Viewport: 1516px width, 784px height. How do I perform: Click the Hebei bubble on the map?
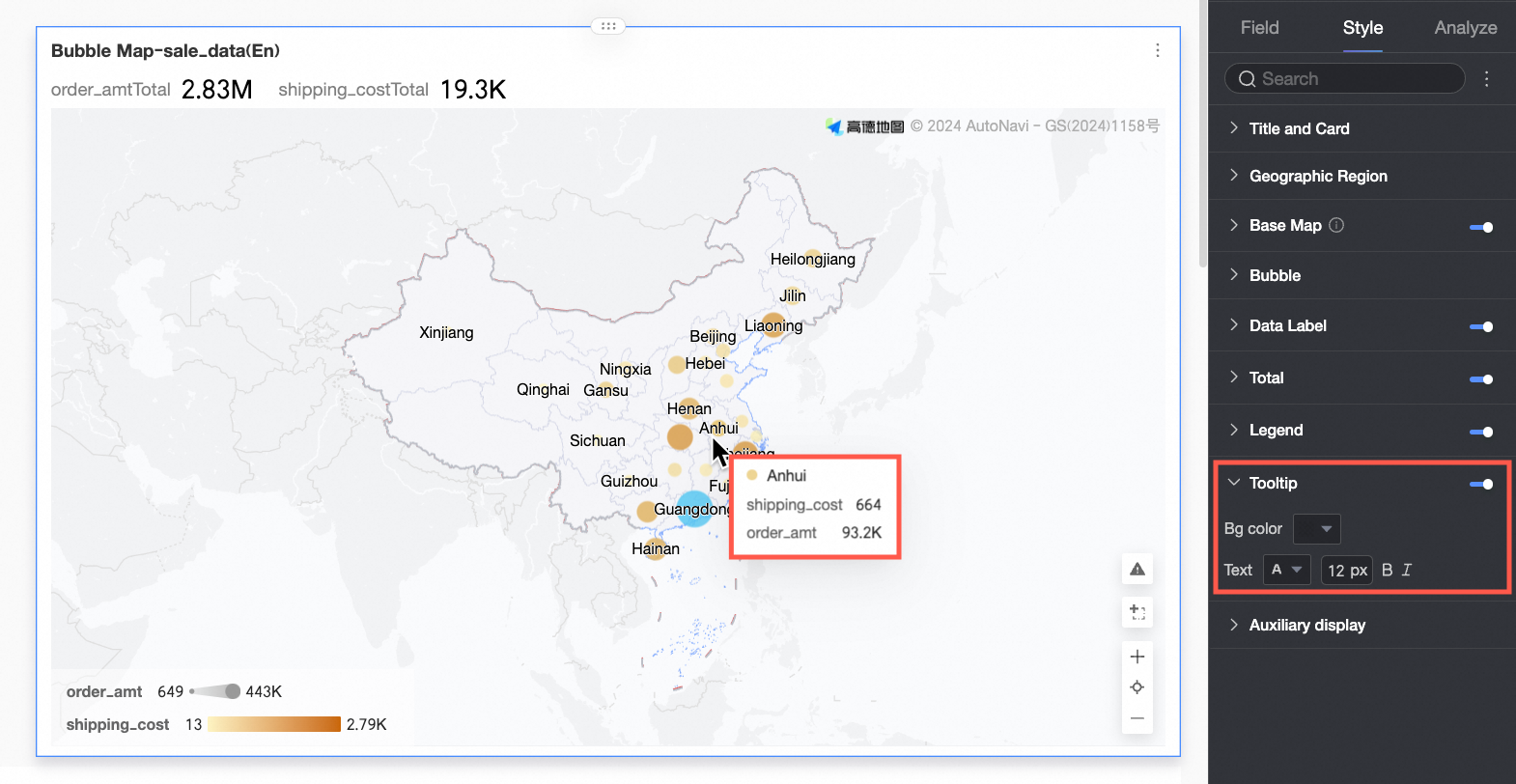(x=677, y=365)
